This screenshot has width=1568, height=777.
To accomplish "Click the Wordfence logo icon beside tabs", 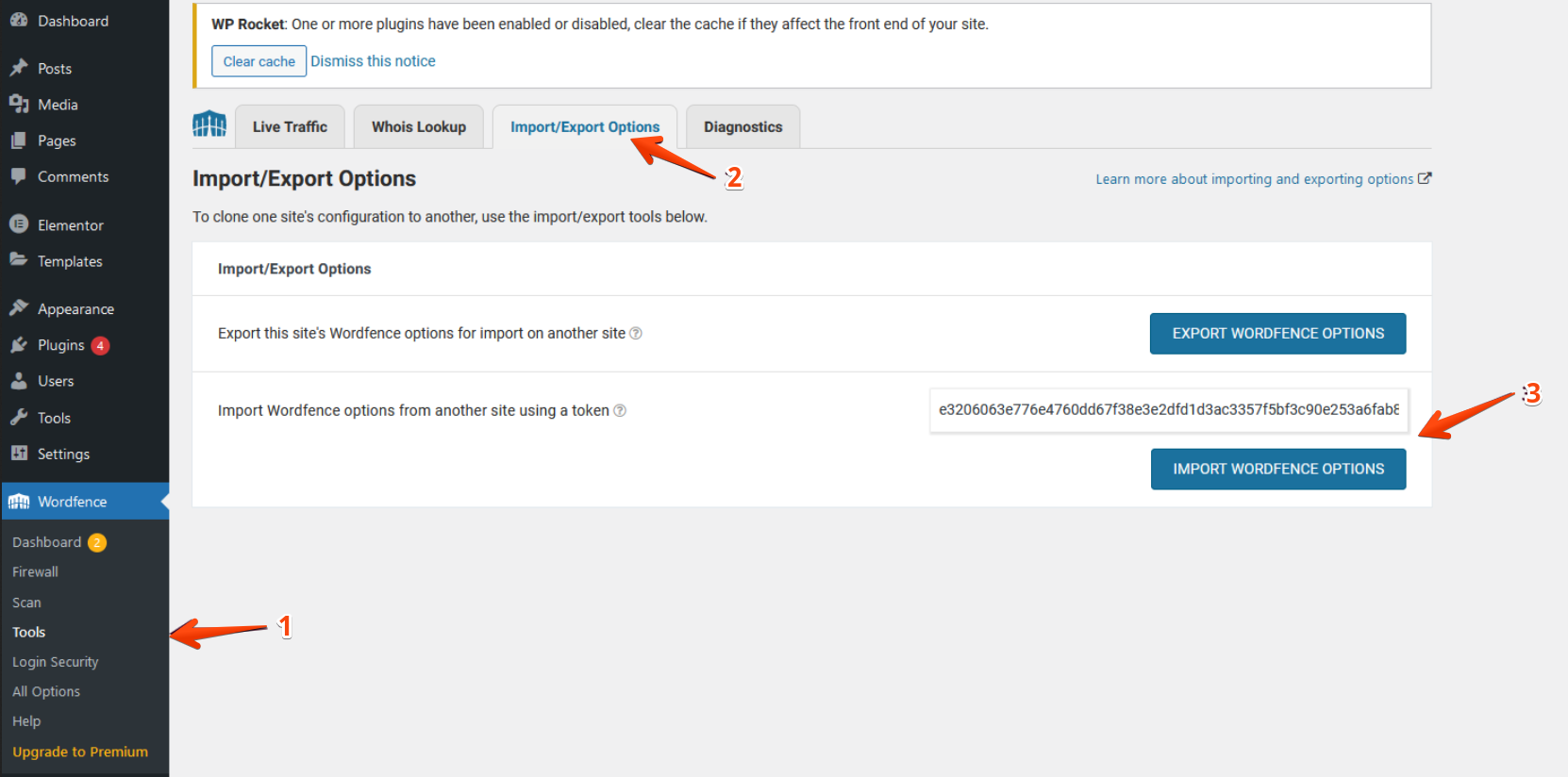I will [x=209, y=124].
